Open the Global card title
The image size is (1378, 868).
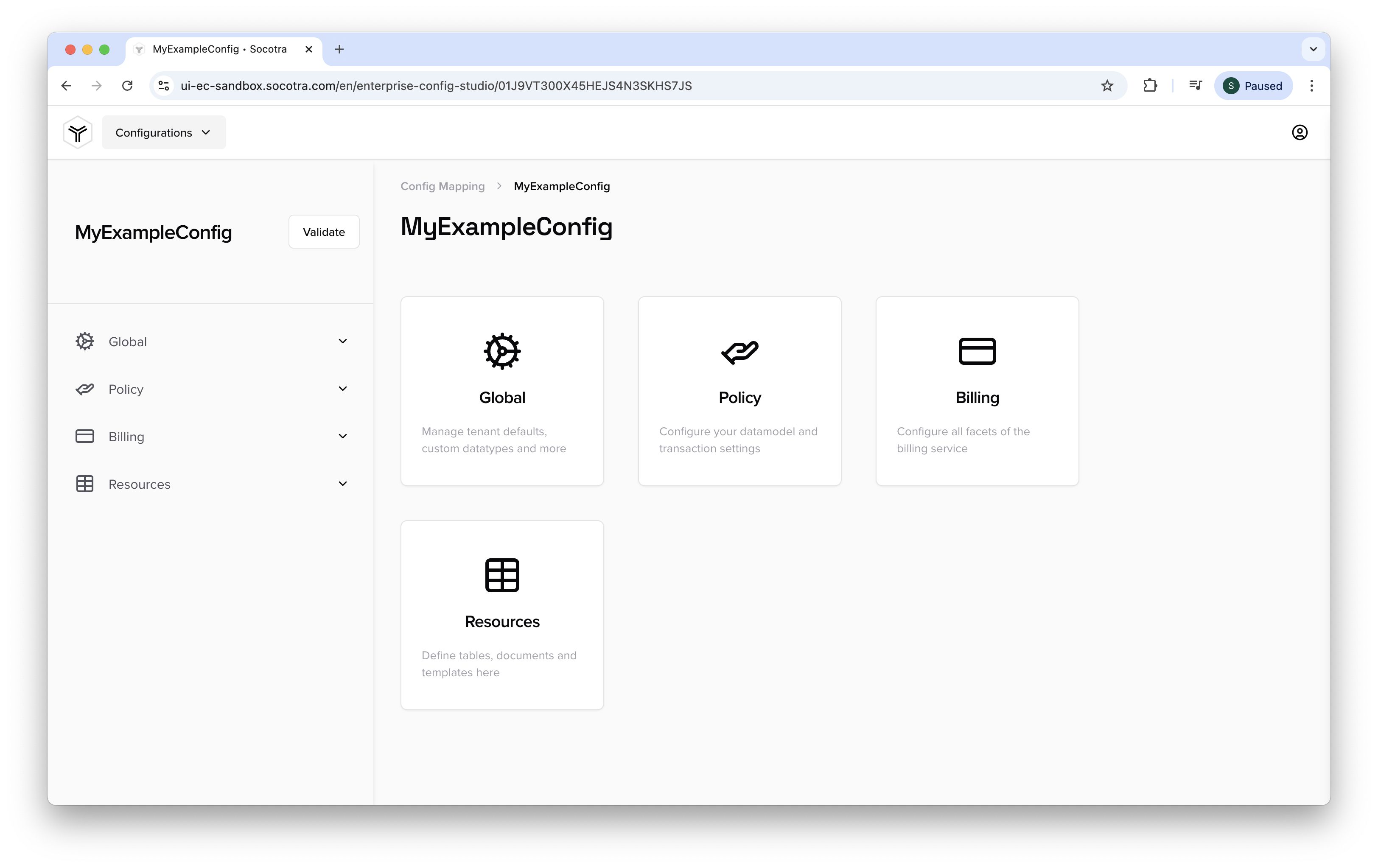(x=502, y=398)
